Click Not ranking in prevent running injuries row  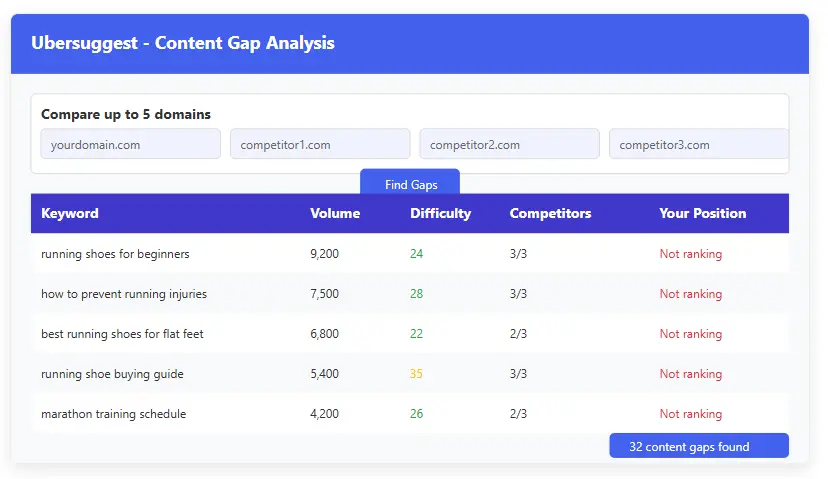point(691,294)
